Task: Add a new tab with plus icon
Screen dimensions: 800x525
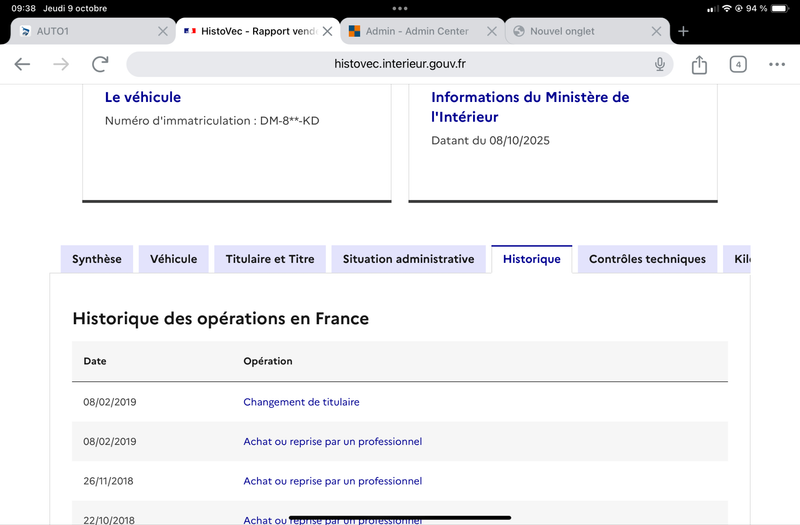Action: 684,31
